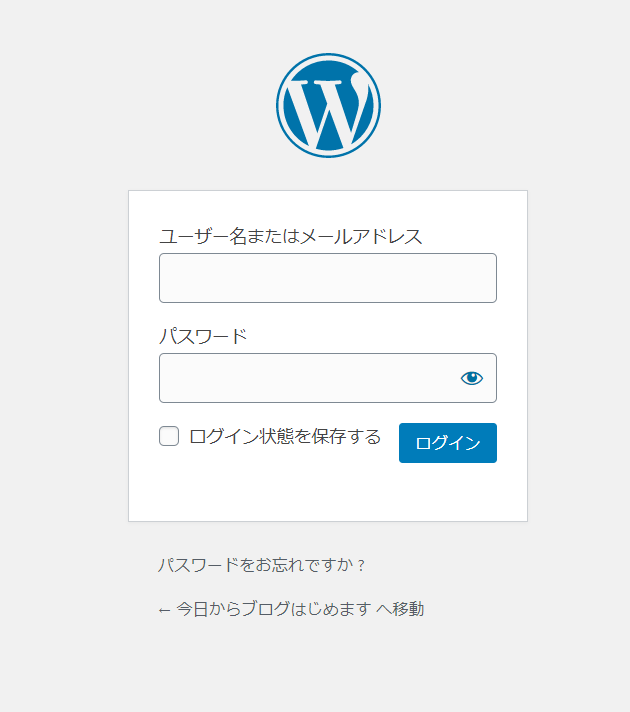Follow the forgot-password link below the login box
The image size is (630, 712).
pos(262,565)
